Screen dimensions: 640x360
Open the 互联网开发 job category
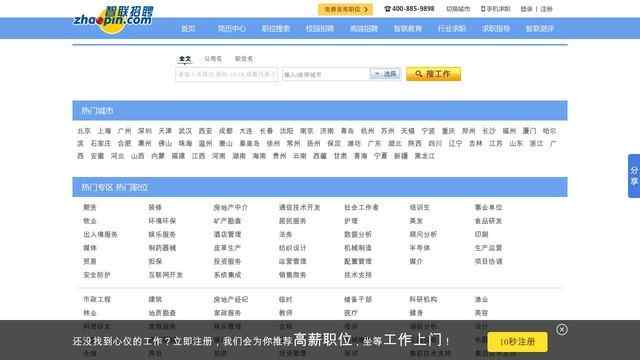[165, 275]
